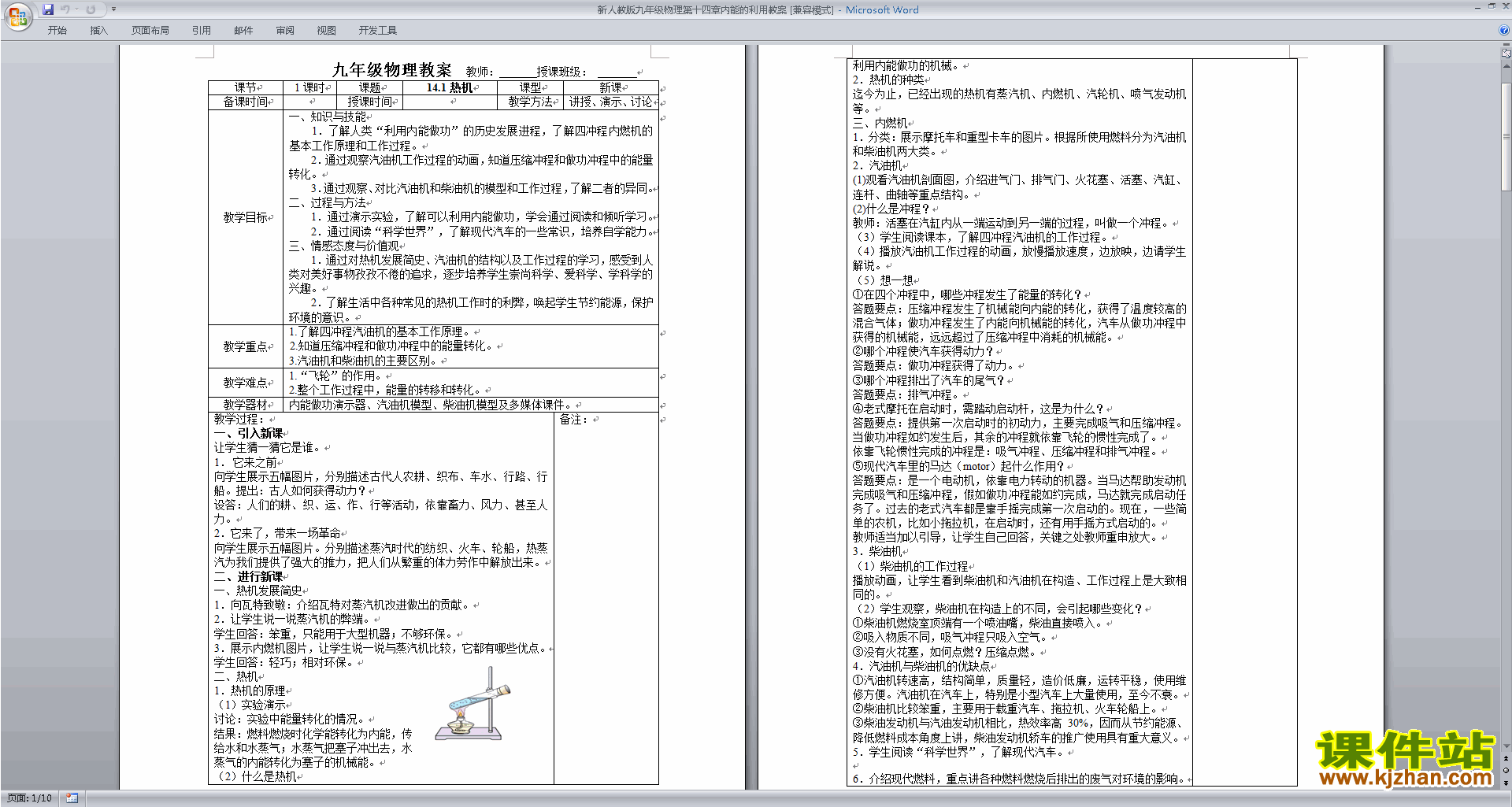This screenshot has width=1512, height=807.
Task: Go to previous page button
Action: coord(1506,759)
